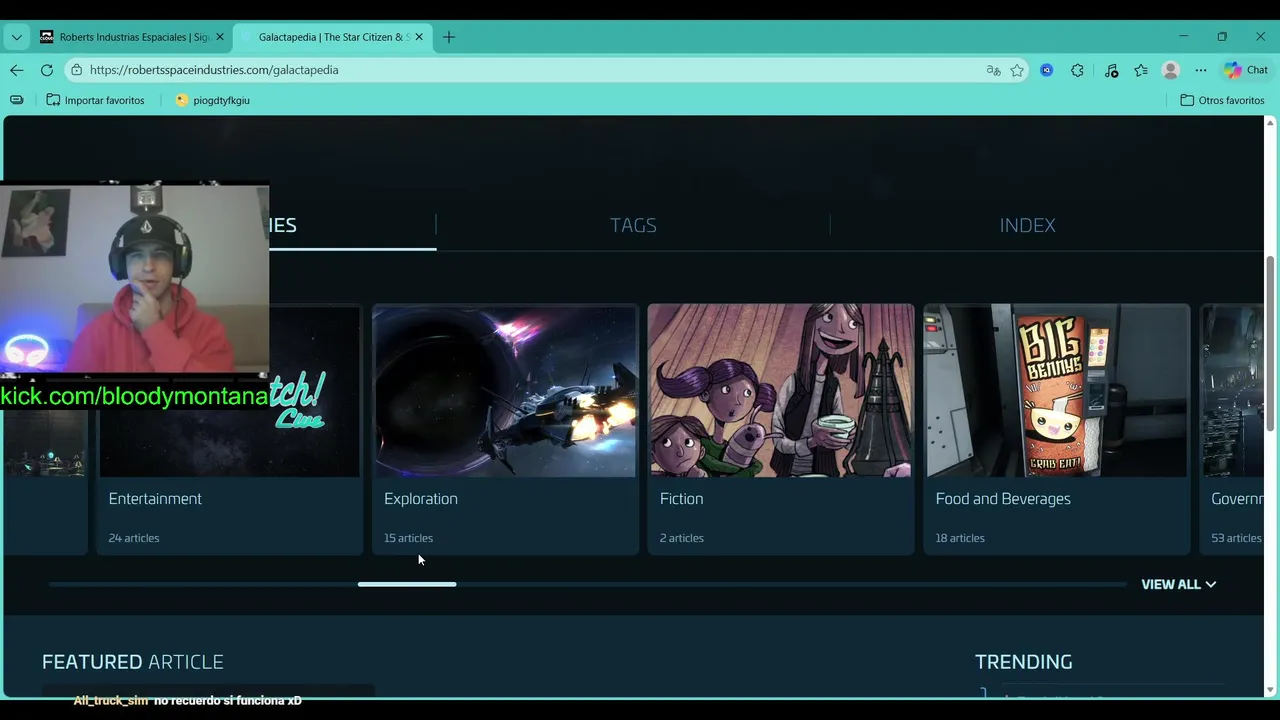Switch to the TAGS tab
Viewport: 1280px width, 720px height.
point(633,225)
